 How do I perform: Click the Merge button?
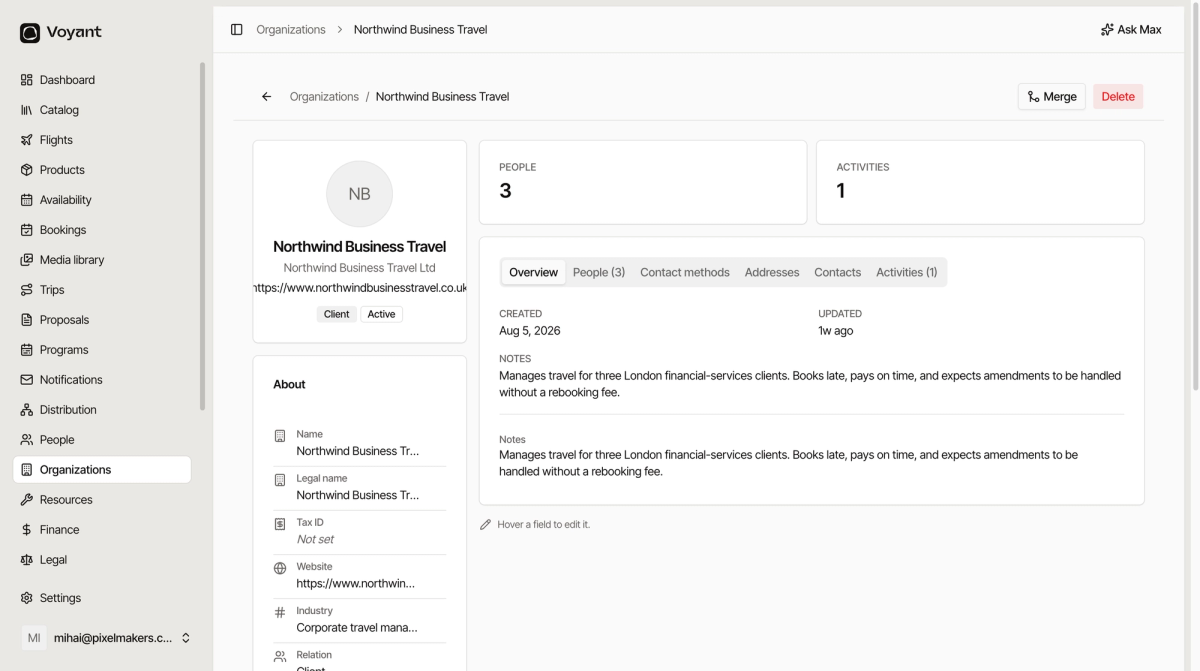click(x=1052, y=97)
